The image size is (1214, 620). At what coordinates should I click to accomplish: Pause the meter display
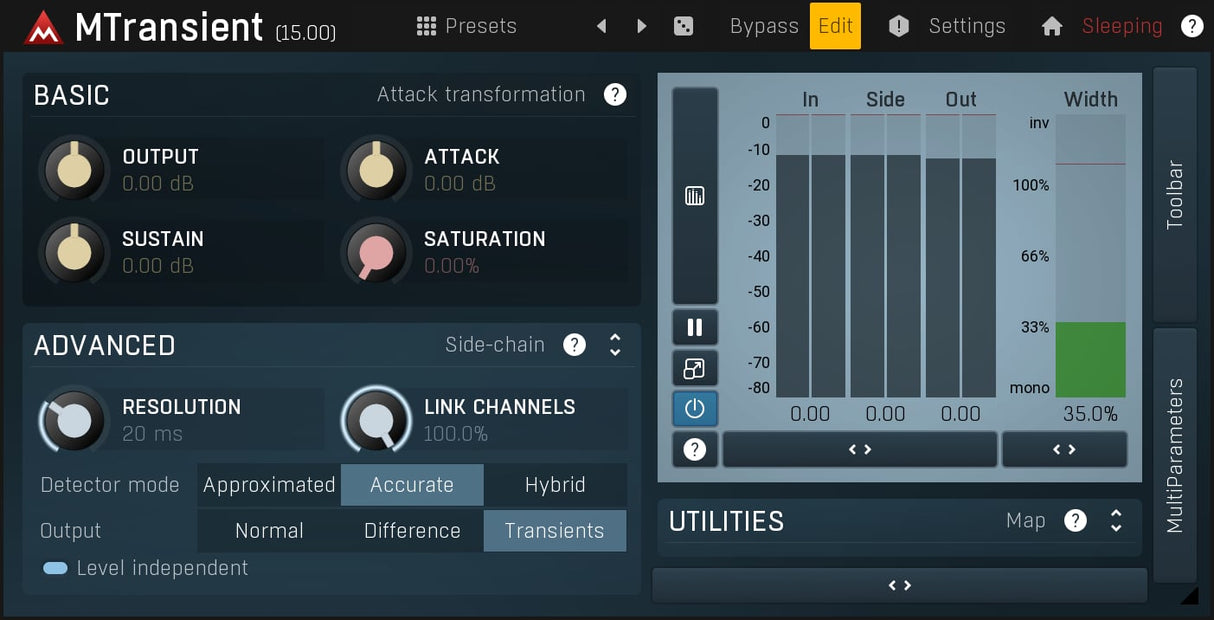(694, 327)
